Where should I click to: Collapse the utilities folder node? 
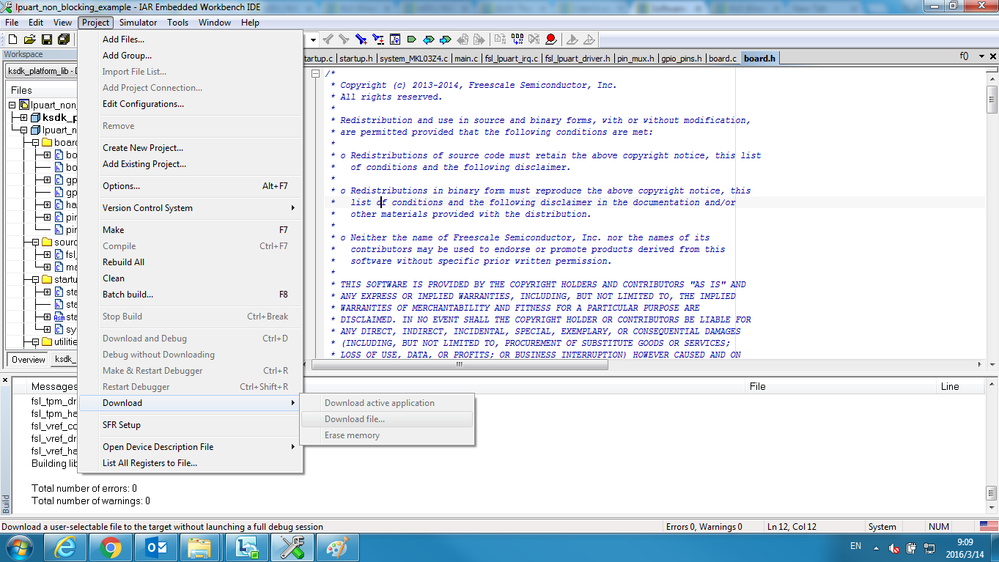36,342
